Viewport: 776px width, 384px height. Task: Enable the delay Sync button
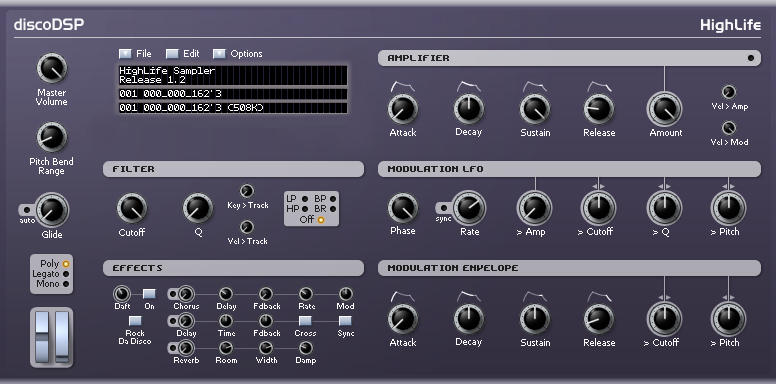point(345,321)
